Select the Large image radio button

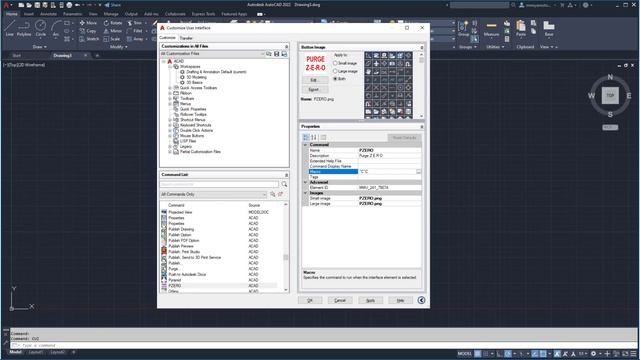click(x=335, y=71)
